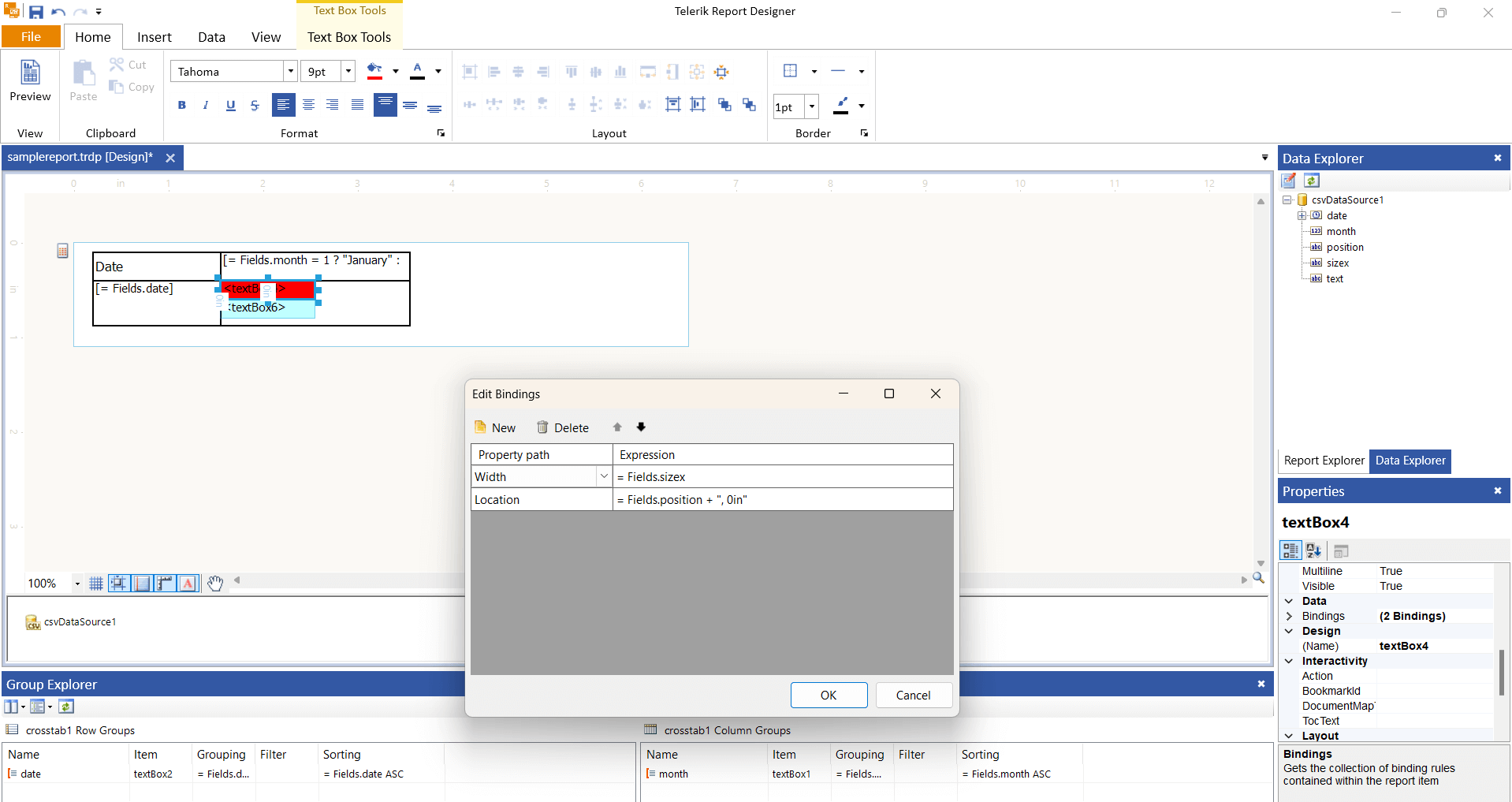Collapse the csvDataSource1 tree node

tap(1287, 200)
